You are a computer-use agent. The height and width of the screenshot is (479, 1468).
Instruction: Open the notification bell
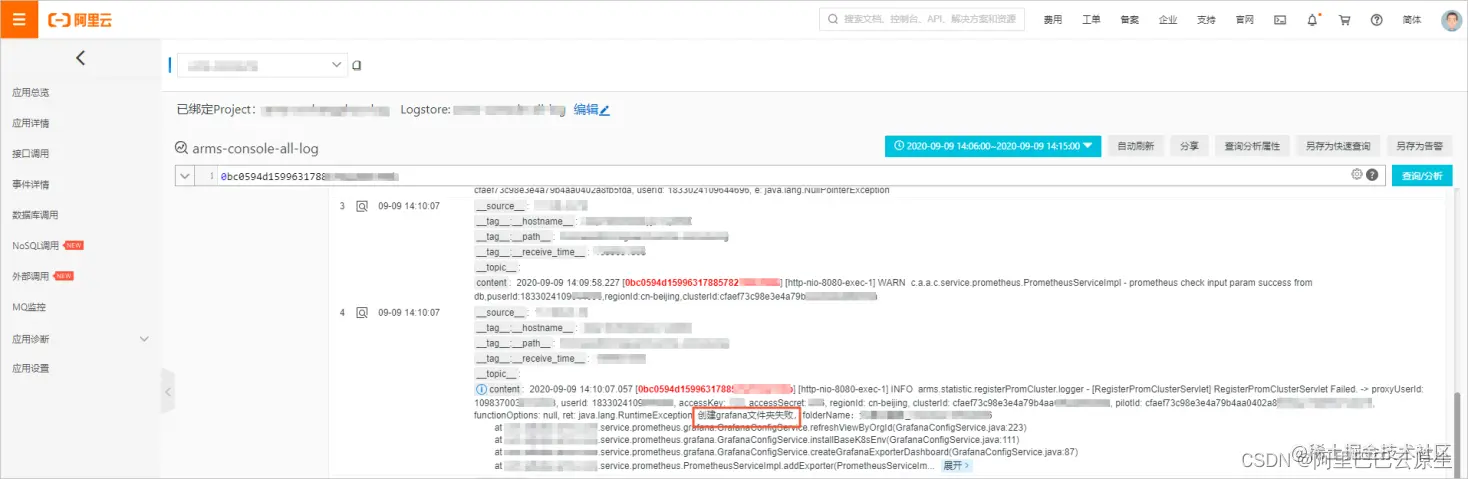(1312, 20)
